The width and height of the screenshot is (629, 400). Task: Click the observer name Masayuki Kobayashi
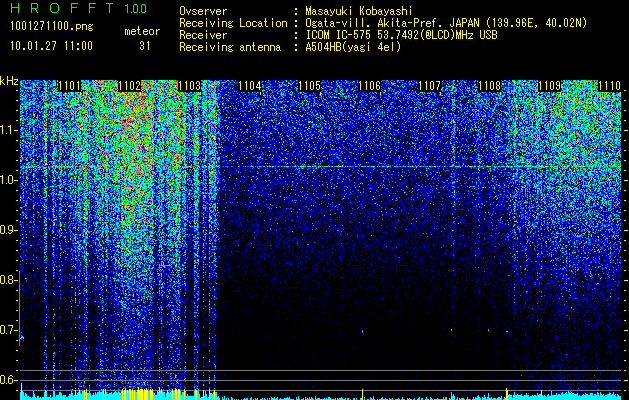pos(359,11)
